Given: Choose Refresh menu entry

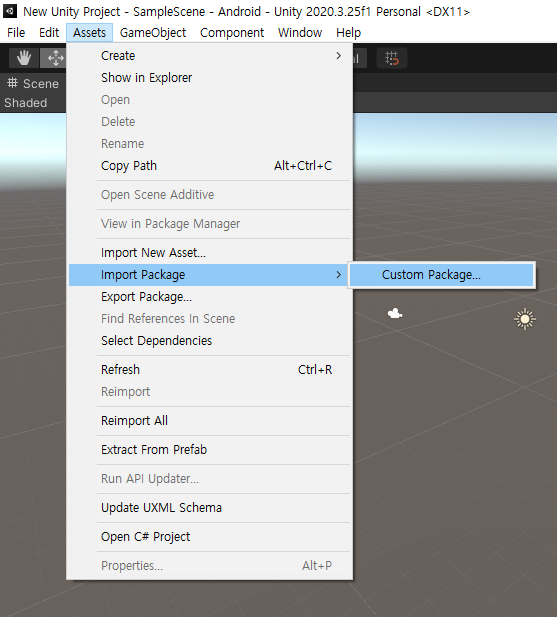Looking at the screenshot, I should click(210, 370).
